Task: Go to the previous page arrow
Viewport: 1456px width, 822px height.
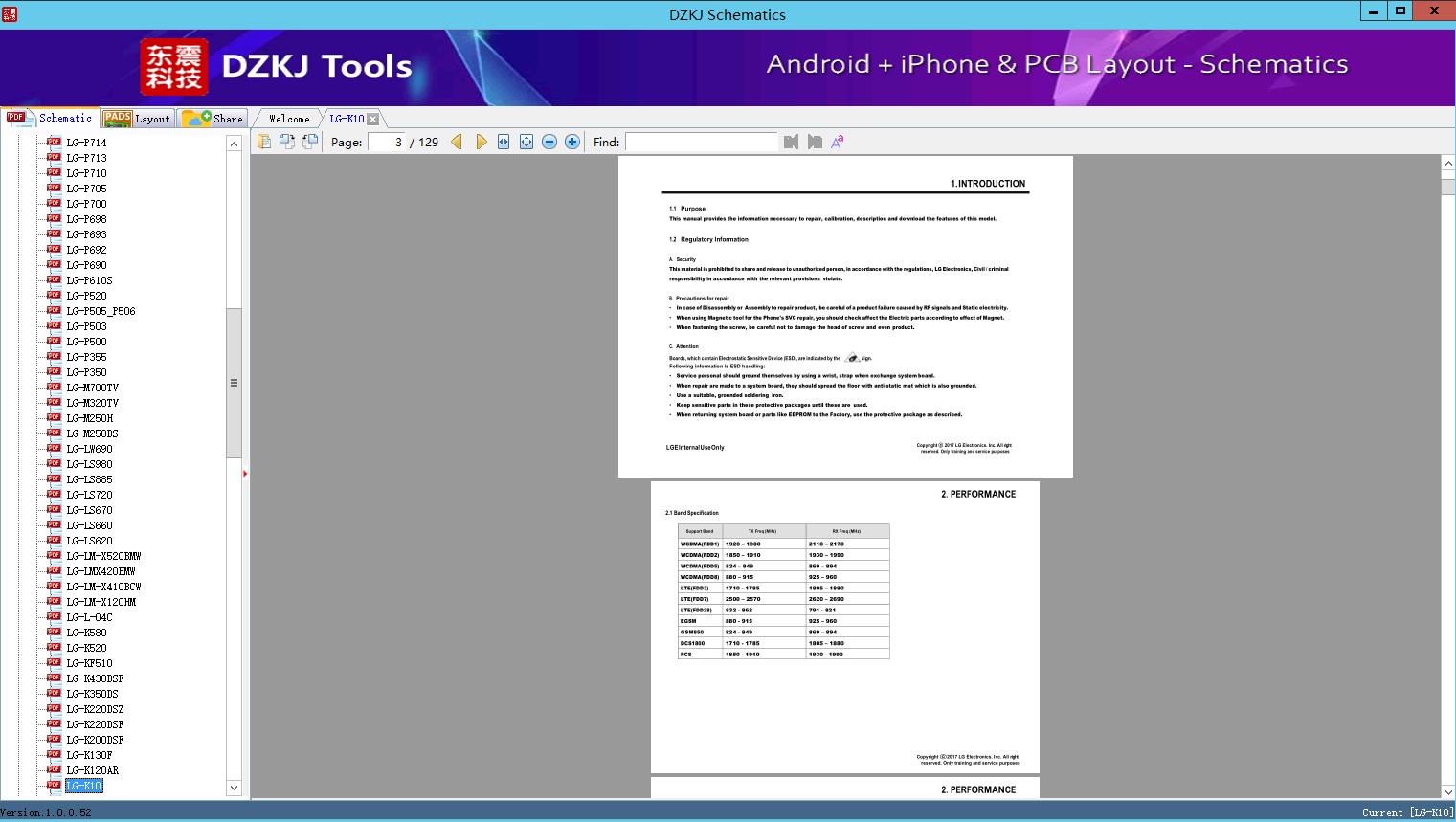Action: (x=457, y=142)
